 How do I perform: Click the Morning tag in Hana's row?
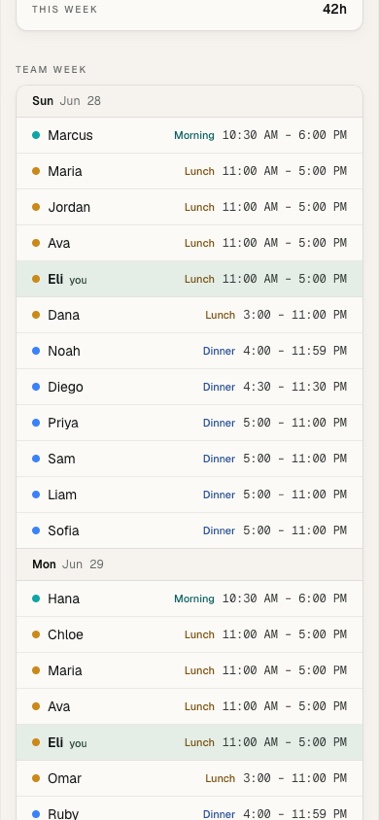click(194, 599)
